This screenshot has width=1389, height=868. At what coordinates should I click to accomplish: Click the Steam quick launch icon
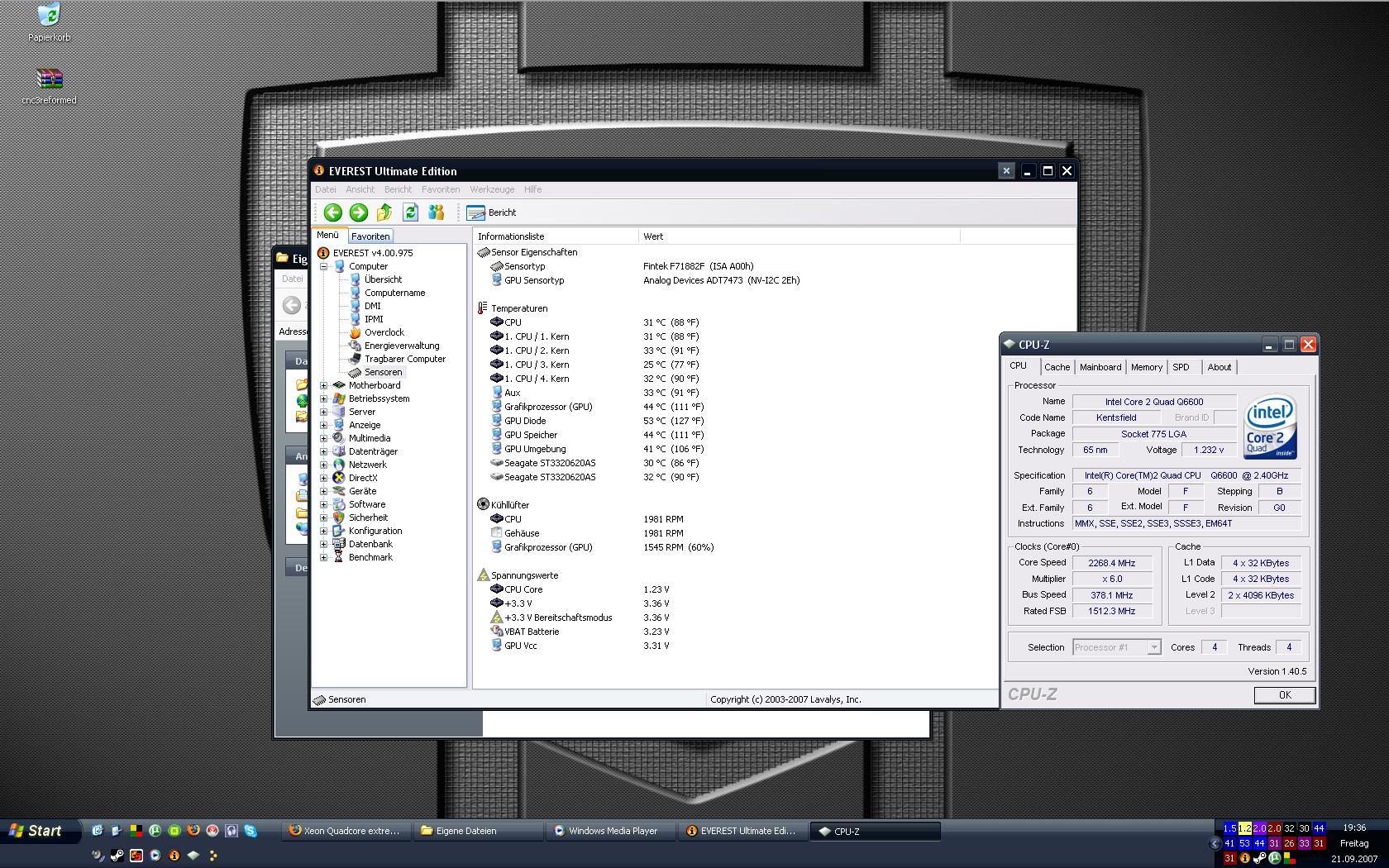(117, 856)
